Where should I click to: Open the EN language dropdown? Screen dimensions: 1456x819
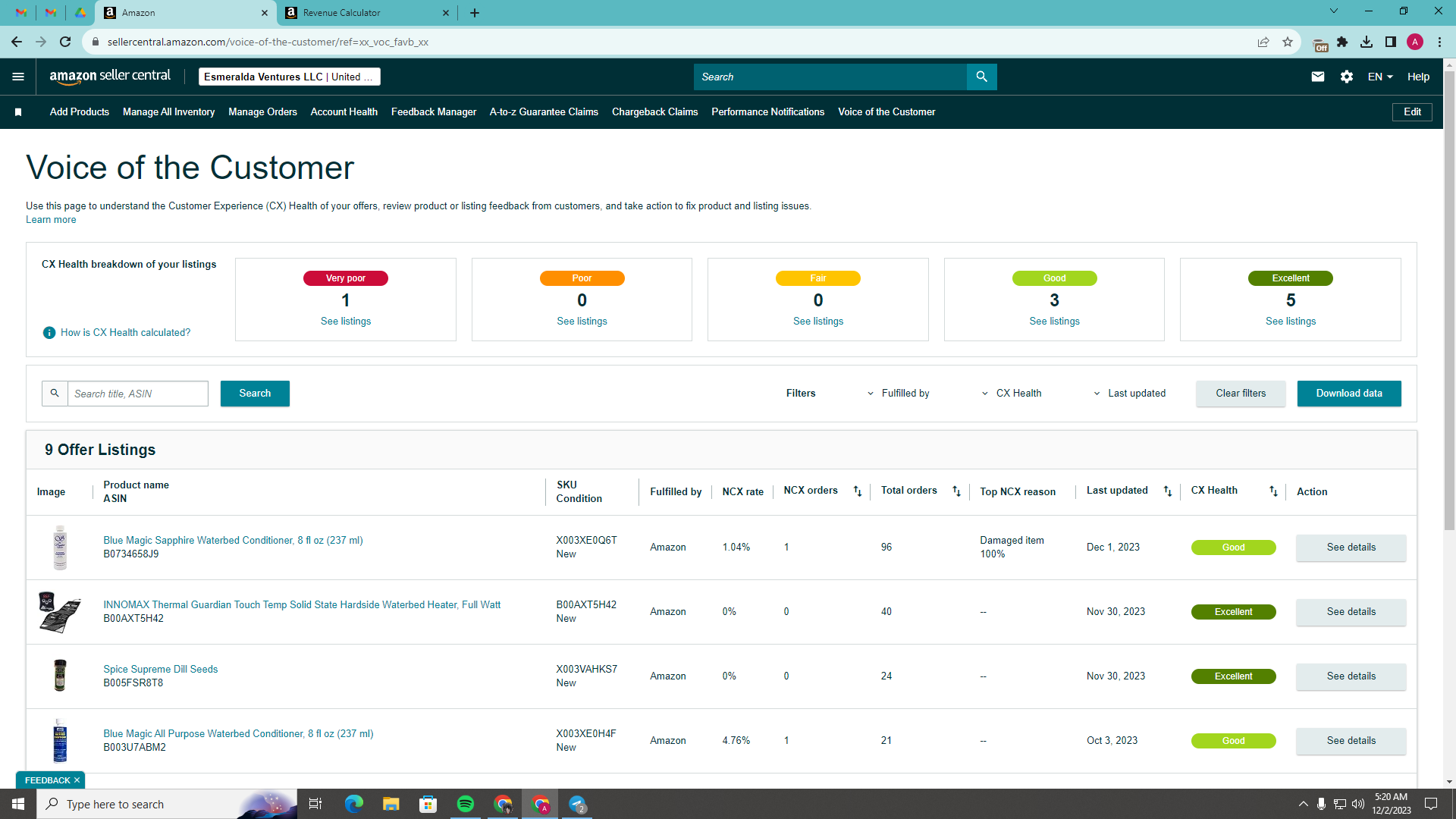click(1379, 77)
